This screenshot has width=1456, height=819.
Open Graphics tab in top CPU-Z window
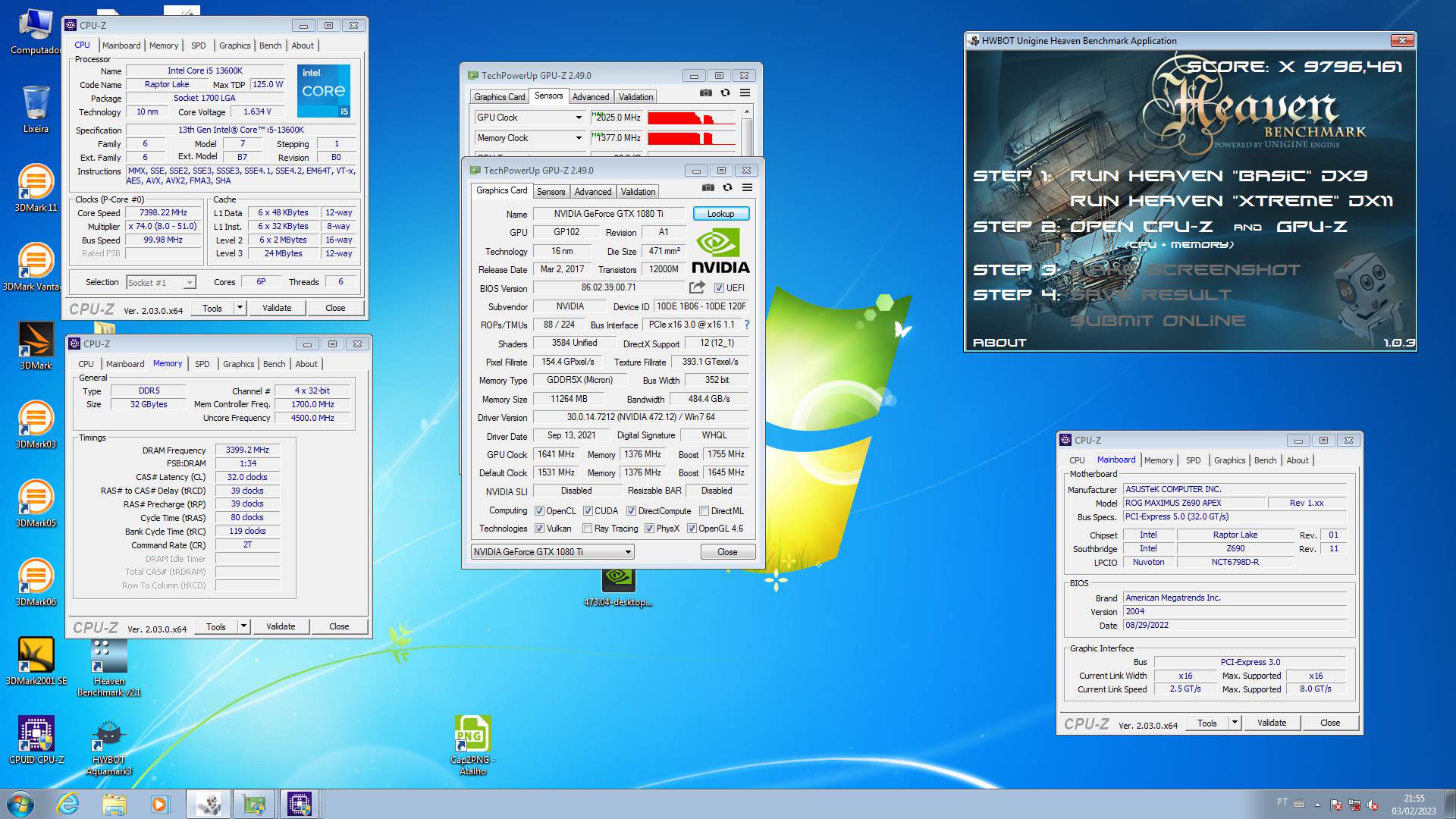tap(235, 45)
